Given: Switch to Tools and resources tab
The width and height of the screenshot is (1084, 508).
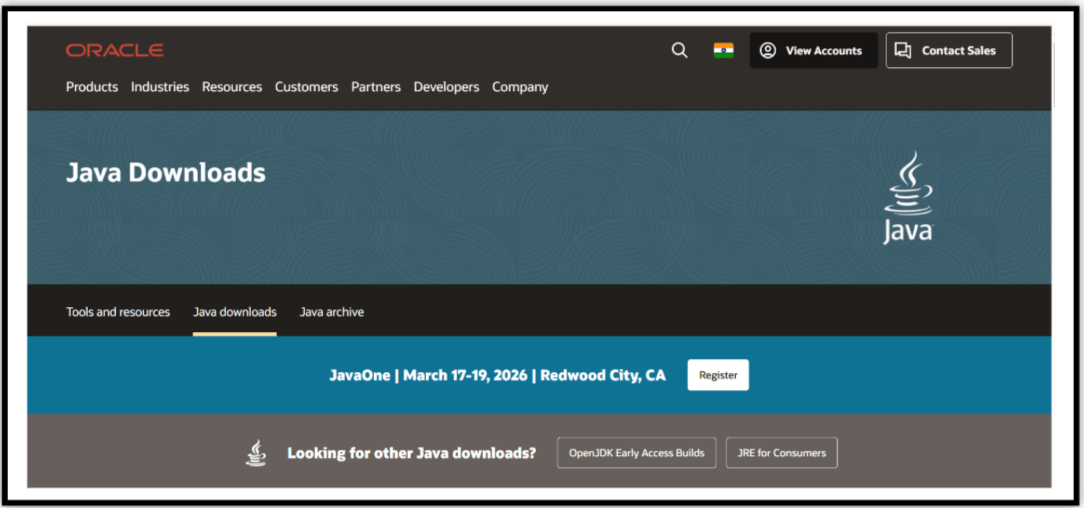Looking at the screenshot, I should pos(118,312).
